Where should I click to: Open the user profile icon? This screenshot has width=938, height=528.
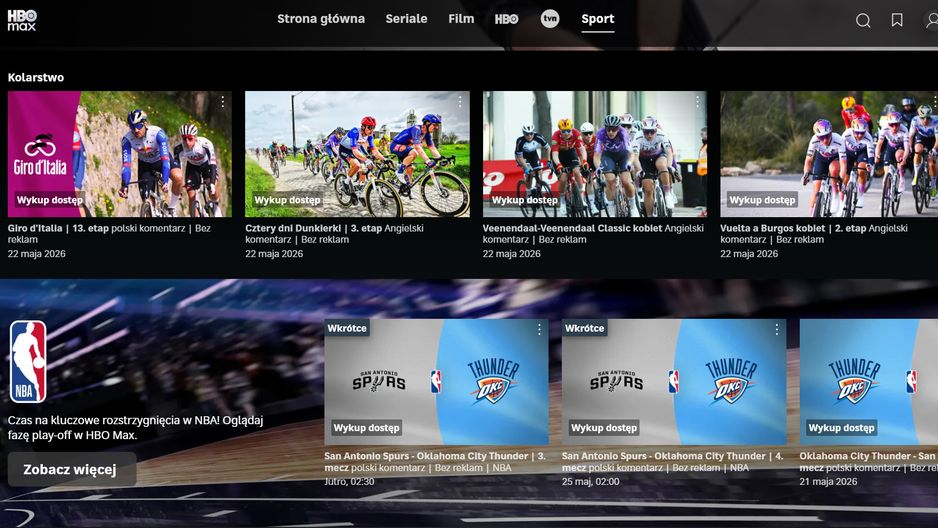pyautogui.click(x=931, y=20)
